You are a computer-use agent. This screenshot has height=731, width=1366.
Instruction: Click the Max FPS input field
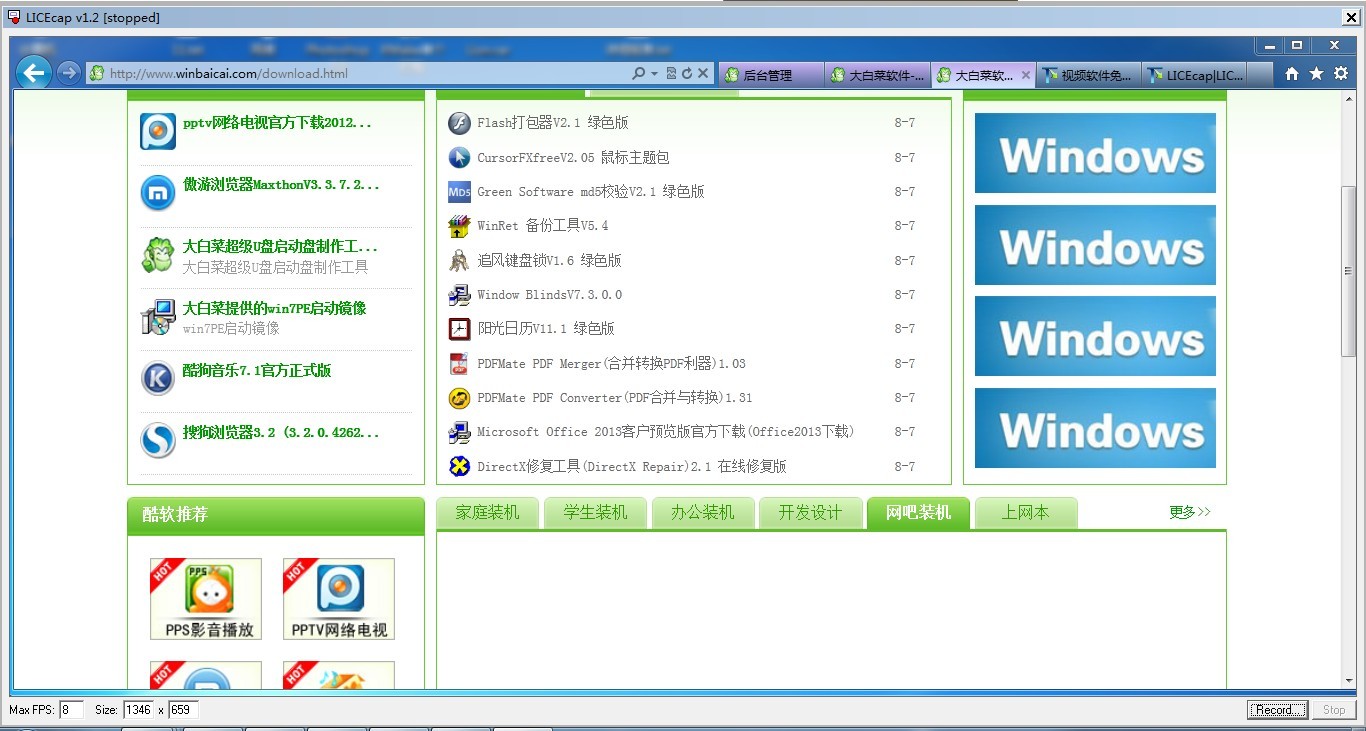point(71,710)
